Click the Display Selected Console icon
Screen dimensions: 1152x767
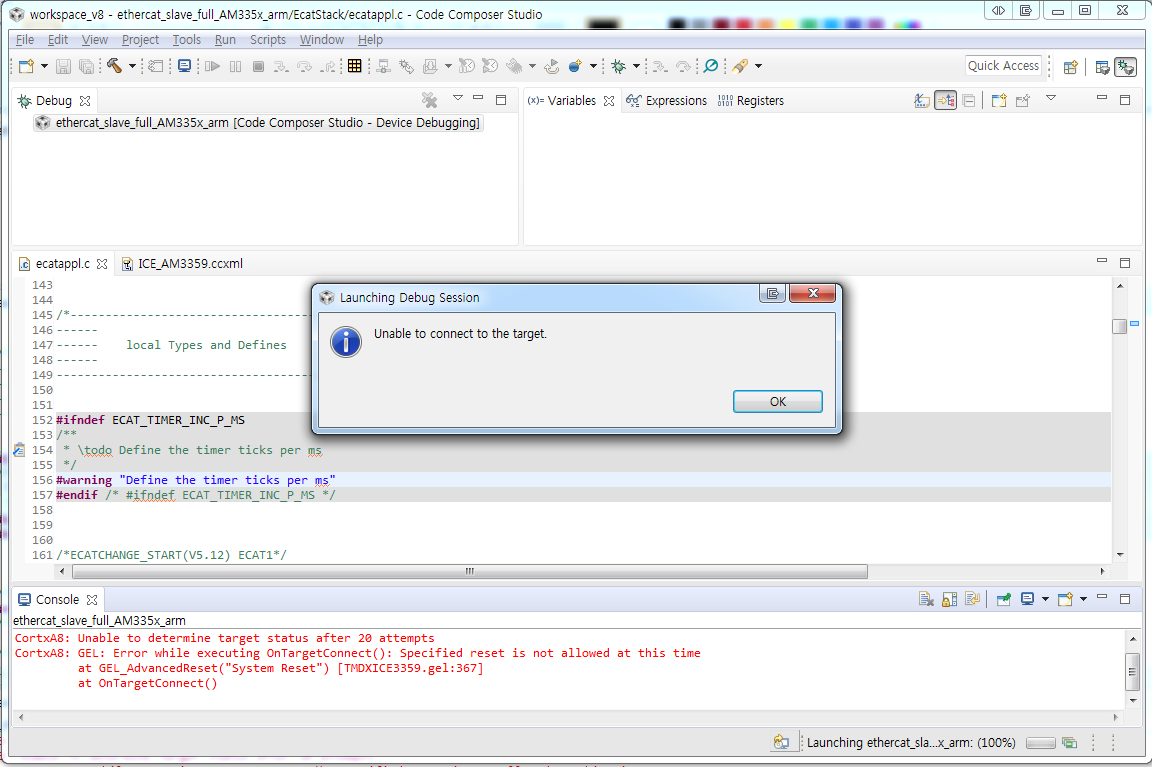pyautogui.click(x=1027, y=599)
